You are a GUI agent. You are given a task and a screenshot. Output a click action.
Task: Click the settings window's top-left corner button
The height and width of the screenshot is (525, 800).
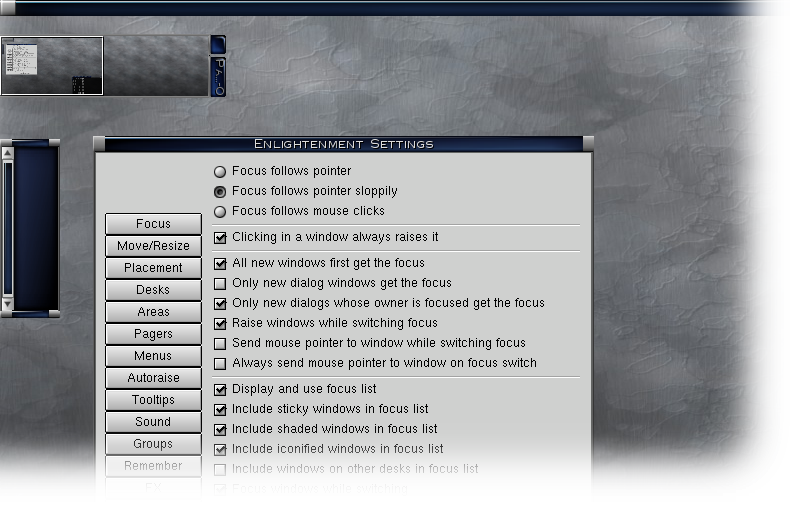point(99,144)
